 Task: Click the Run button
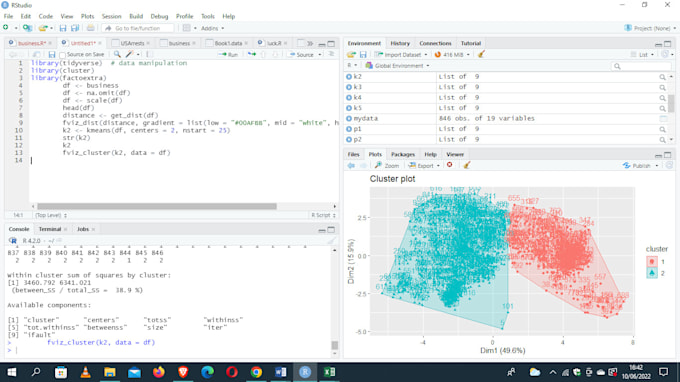[229, 55]
